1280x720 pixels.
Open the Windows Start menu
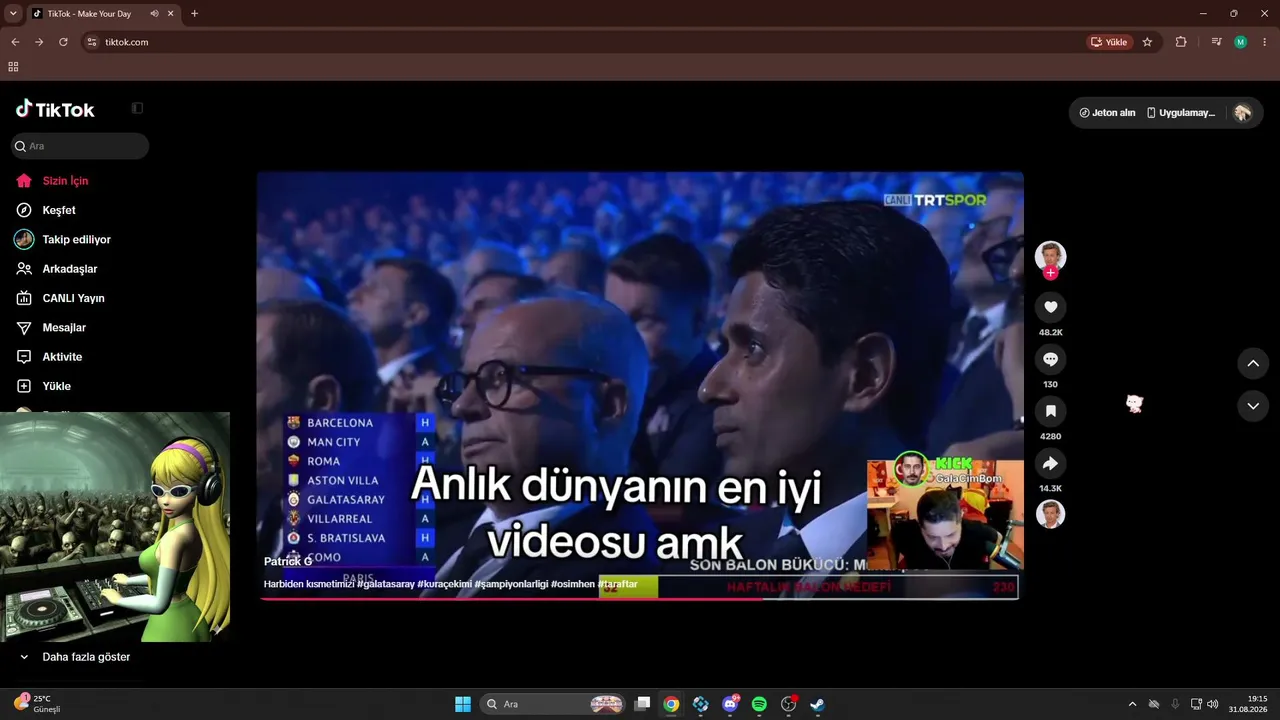pos(463,704)
